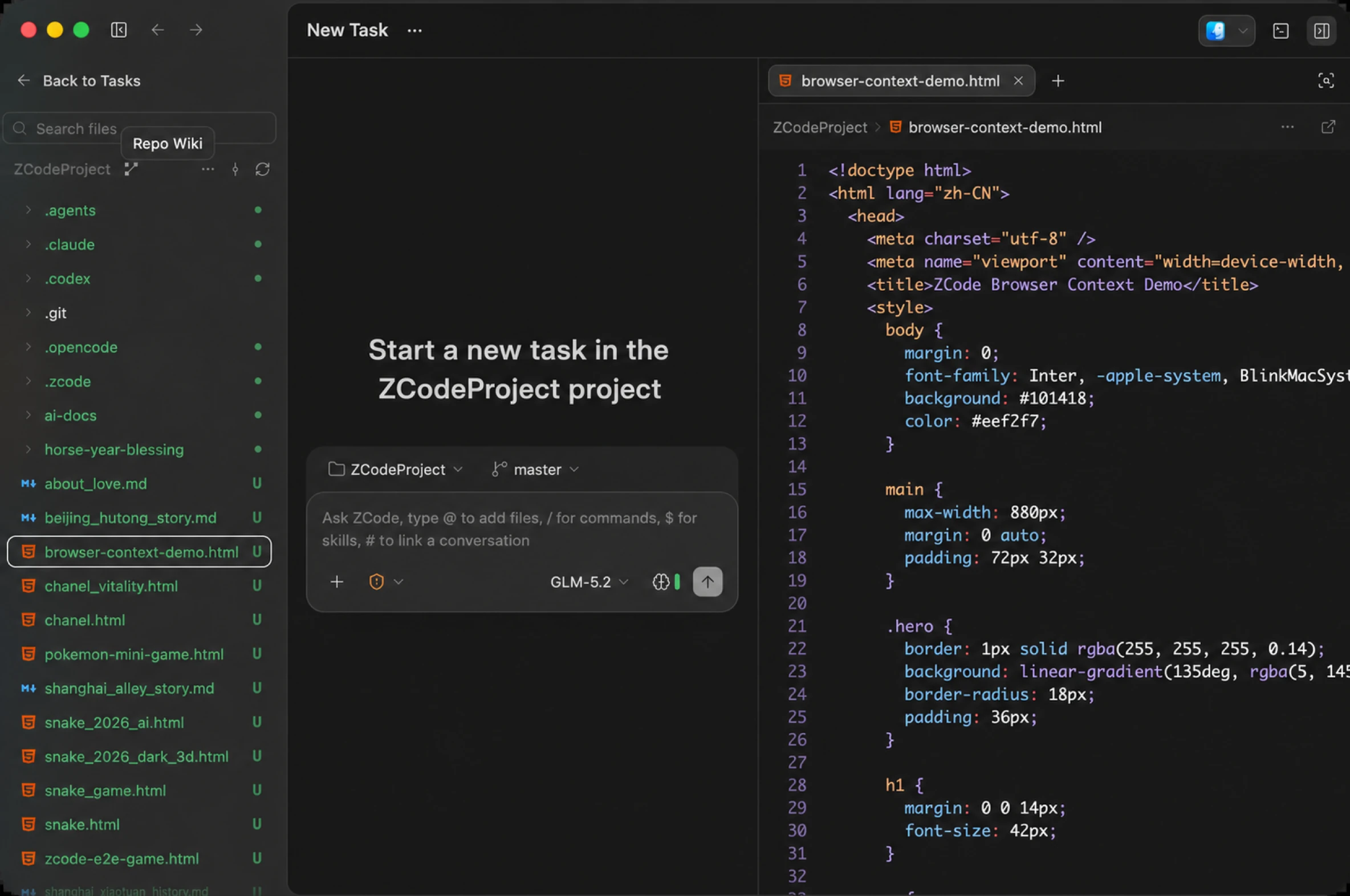The width and height of the screenshot is (1350, 896).
Task: Focus the Search files field
Action: (140, 128)
